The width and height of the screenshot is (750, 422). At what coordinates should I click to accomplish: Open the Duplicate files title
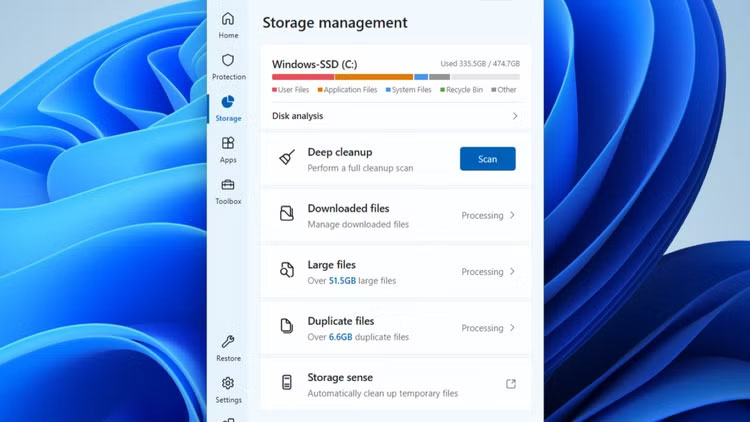(x=341, y=321)
